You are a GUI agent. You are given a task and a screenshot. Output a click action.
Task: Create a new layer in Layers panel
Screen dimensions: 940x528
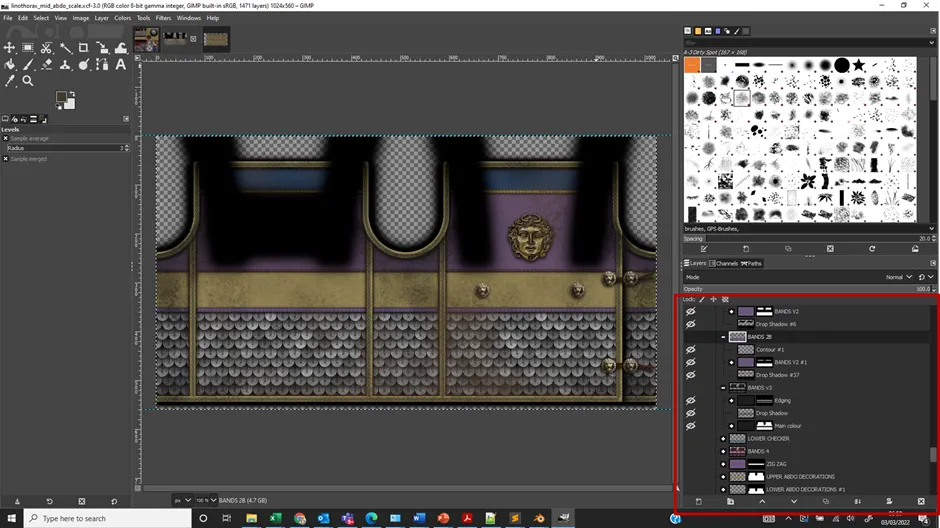coord(698,502)
